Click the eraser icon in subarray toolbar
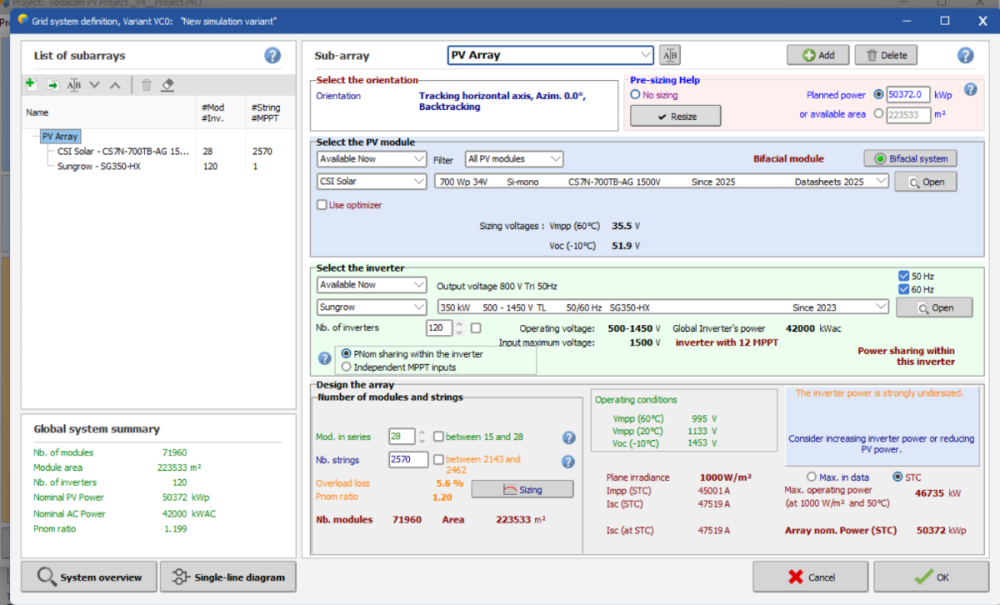The width and height of the screenshot is (1000, 605). tap(168, 85)
